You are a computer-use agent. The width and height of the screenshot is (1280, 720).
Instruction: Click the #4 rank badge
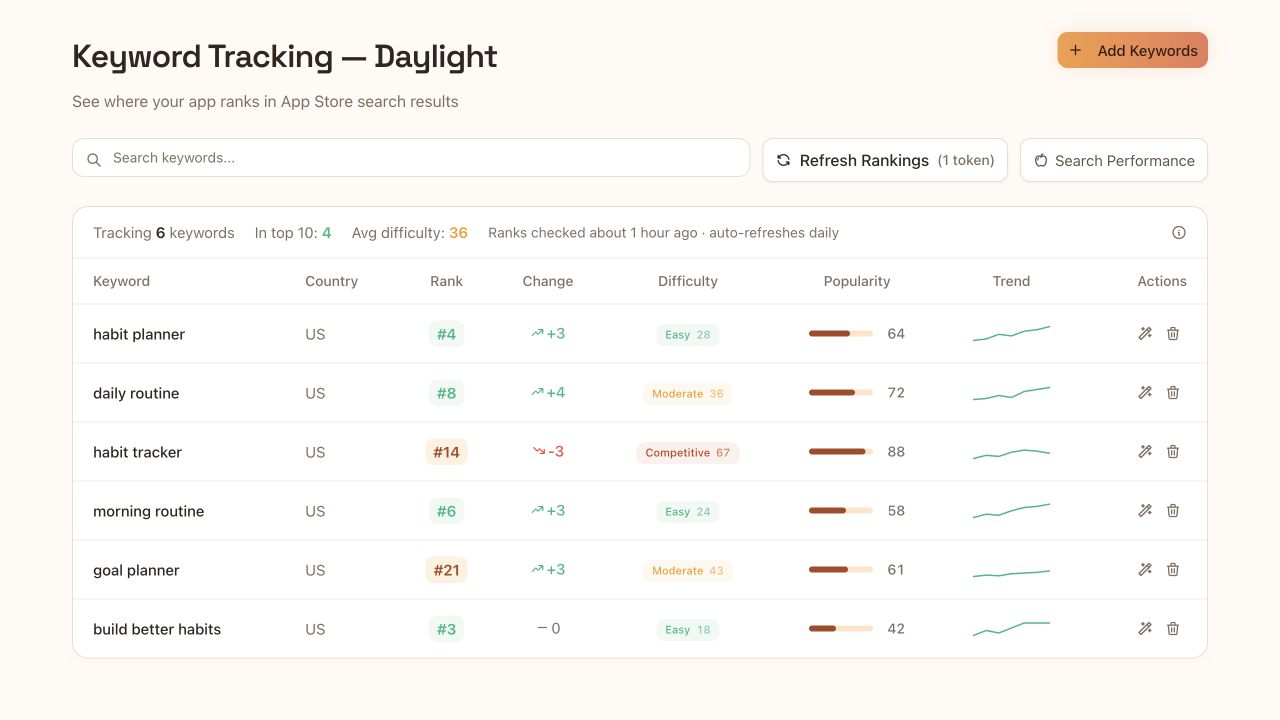click(446, 334)
